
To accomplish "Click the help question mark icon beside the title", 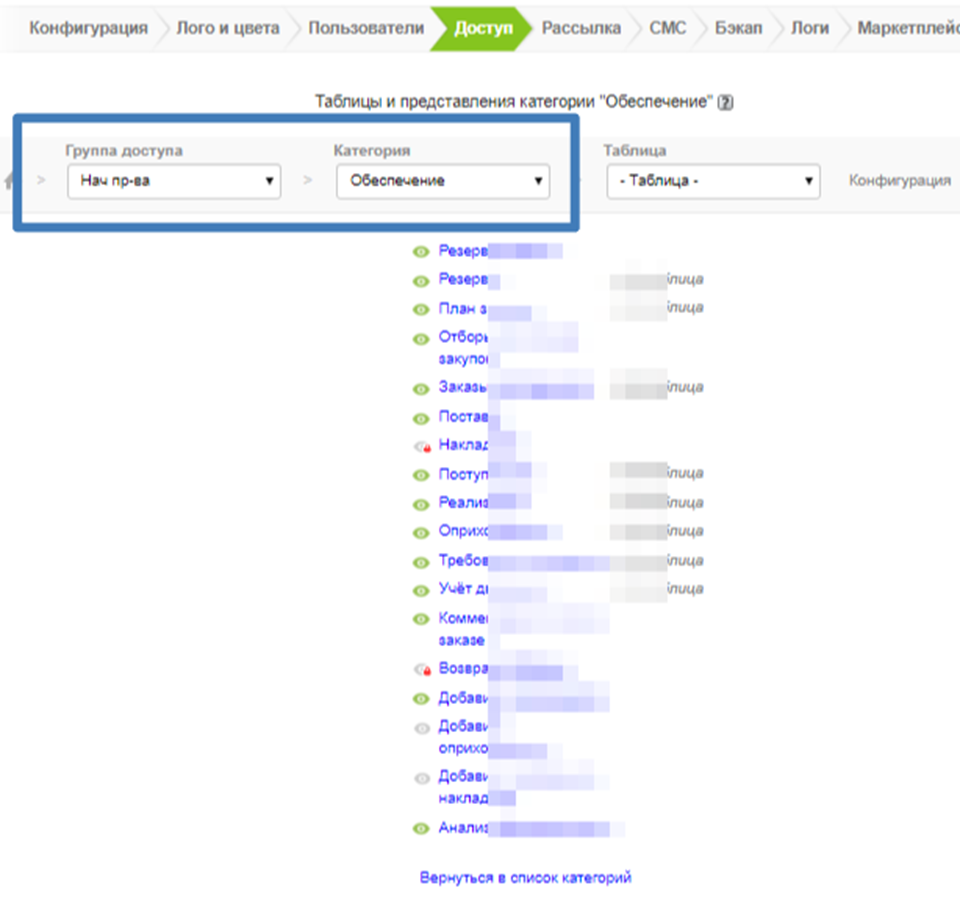I will point(726,102).
